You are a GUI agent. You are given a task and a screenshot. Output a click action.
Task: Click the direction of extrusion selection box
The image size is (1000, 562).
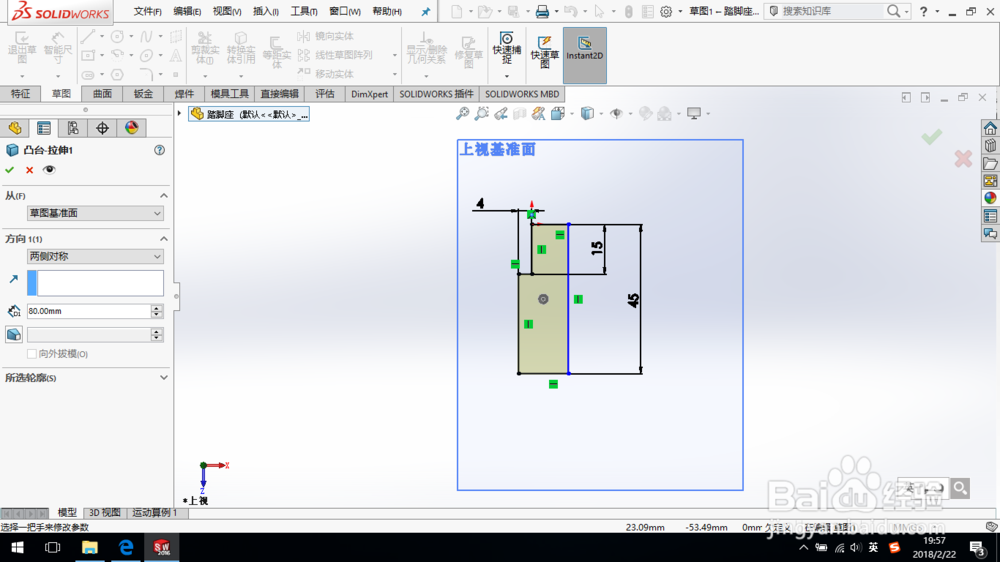click(x=95, y=283)
